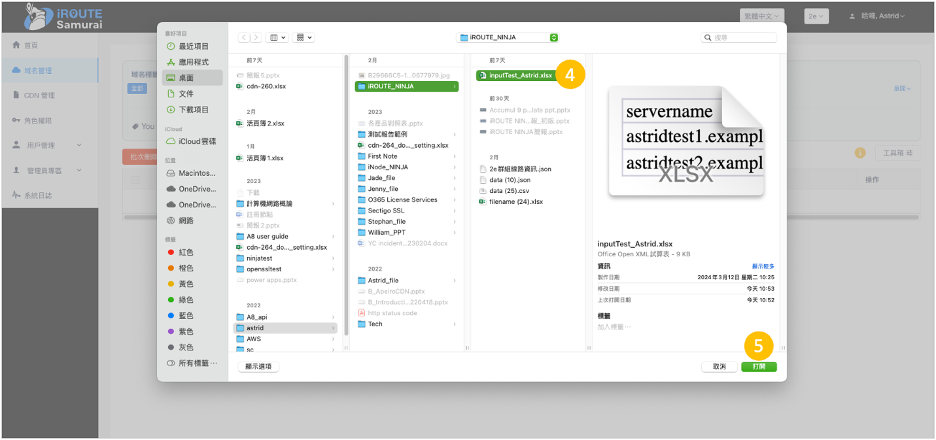Click the search field in file dialog
Viewport: 936px width, 440px height.
click(x=740, y=37)
